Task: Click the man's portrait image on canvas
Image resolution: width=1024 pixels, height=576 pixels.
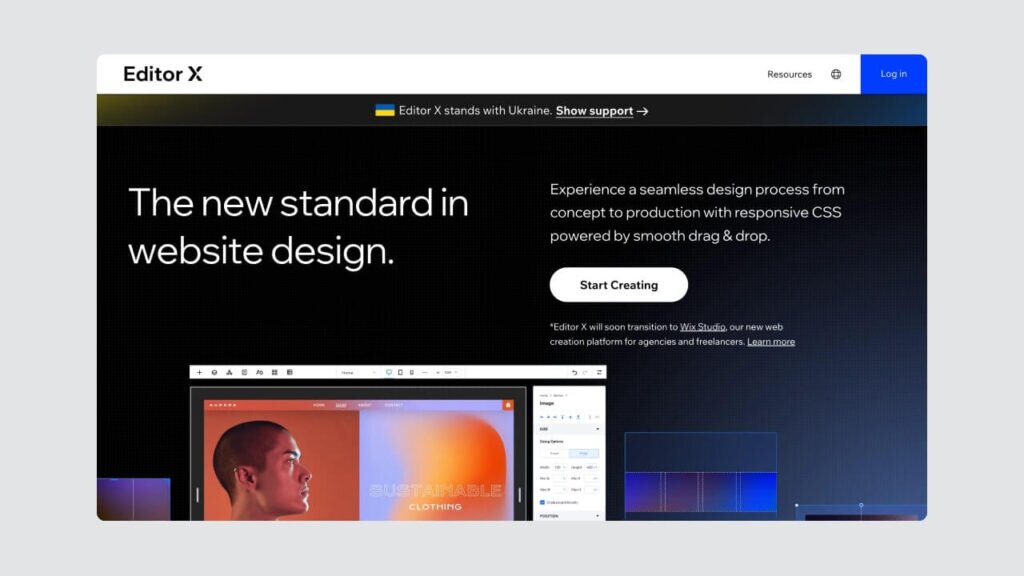Action: [x=281, y=466]
